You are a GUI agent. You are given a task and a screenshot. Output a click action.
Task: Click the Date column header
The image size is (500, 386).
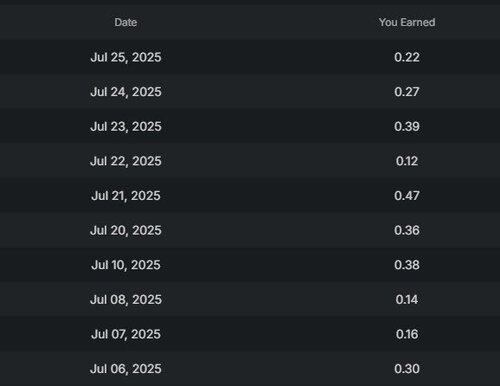click(x=126, y=22)
